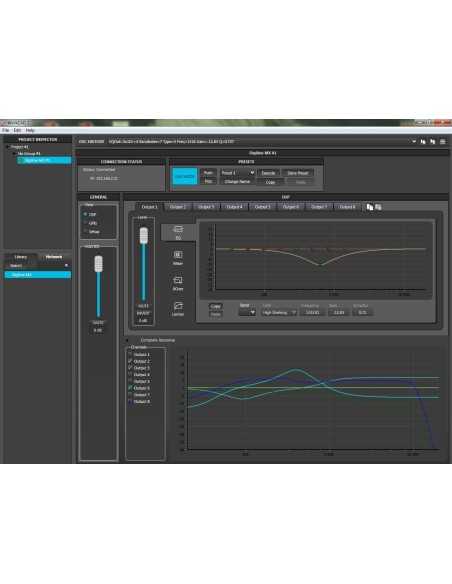This screenshot has width=452, height=584.
Task: Click the Master volume slider handle
Action: click(x=98, y=264)
